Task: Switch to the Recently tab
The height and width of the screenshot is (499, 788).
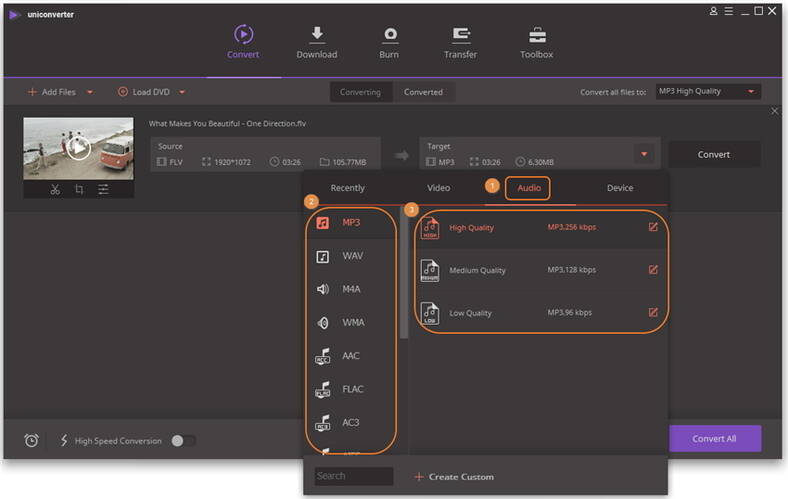Action: click(348, 188)
